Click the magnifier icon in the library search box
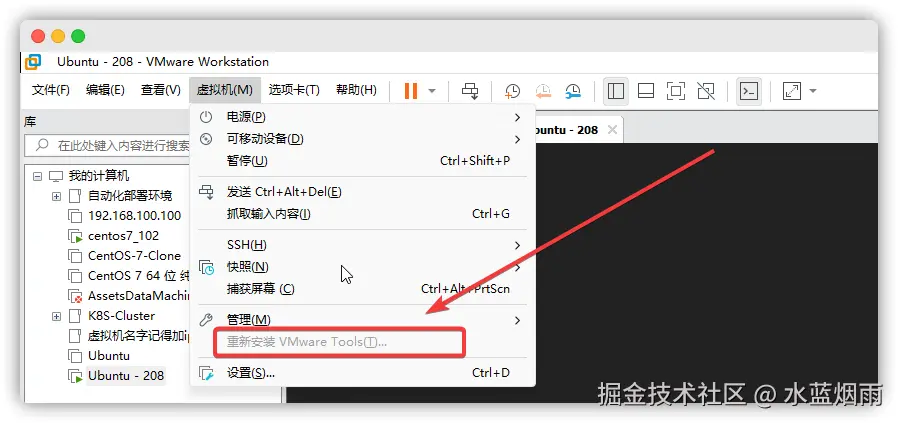Screen dimensions: 898x423 (42, 145)
